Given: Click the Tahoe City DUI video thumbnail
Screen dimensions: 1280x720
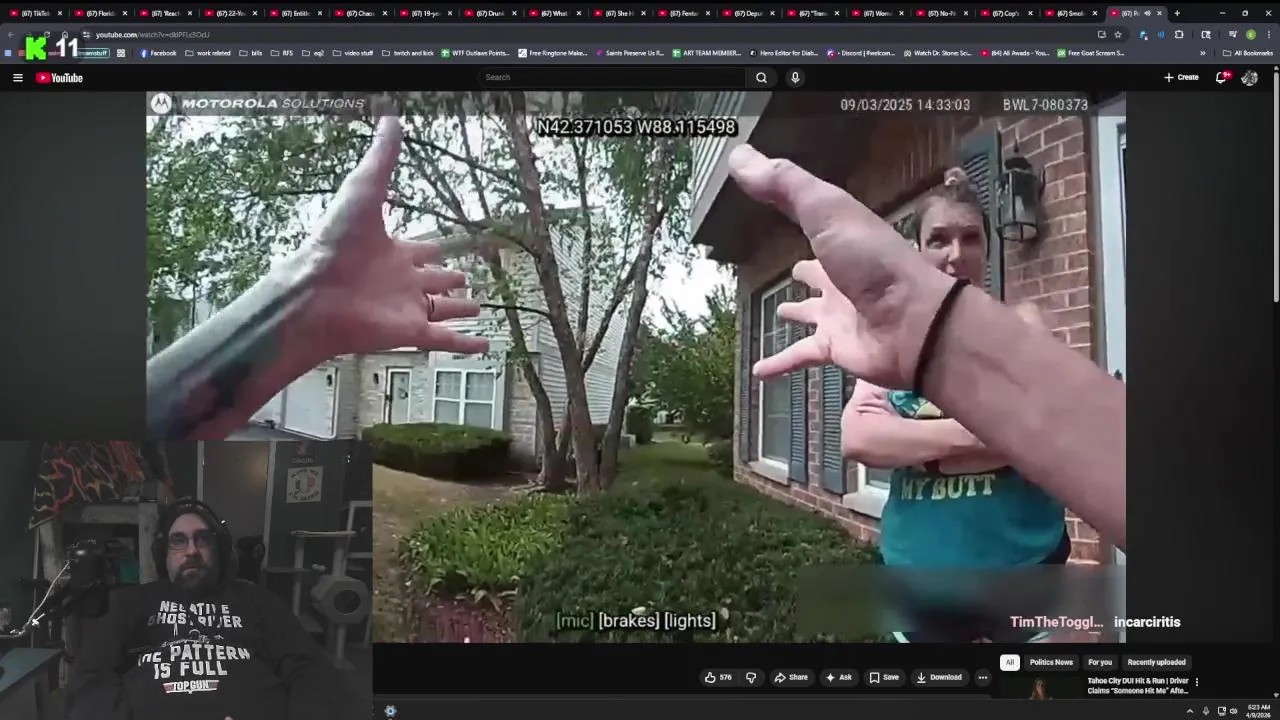Looking at the screenshot, I should 1040,688.
